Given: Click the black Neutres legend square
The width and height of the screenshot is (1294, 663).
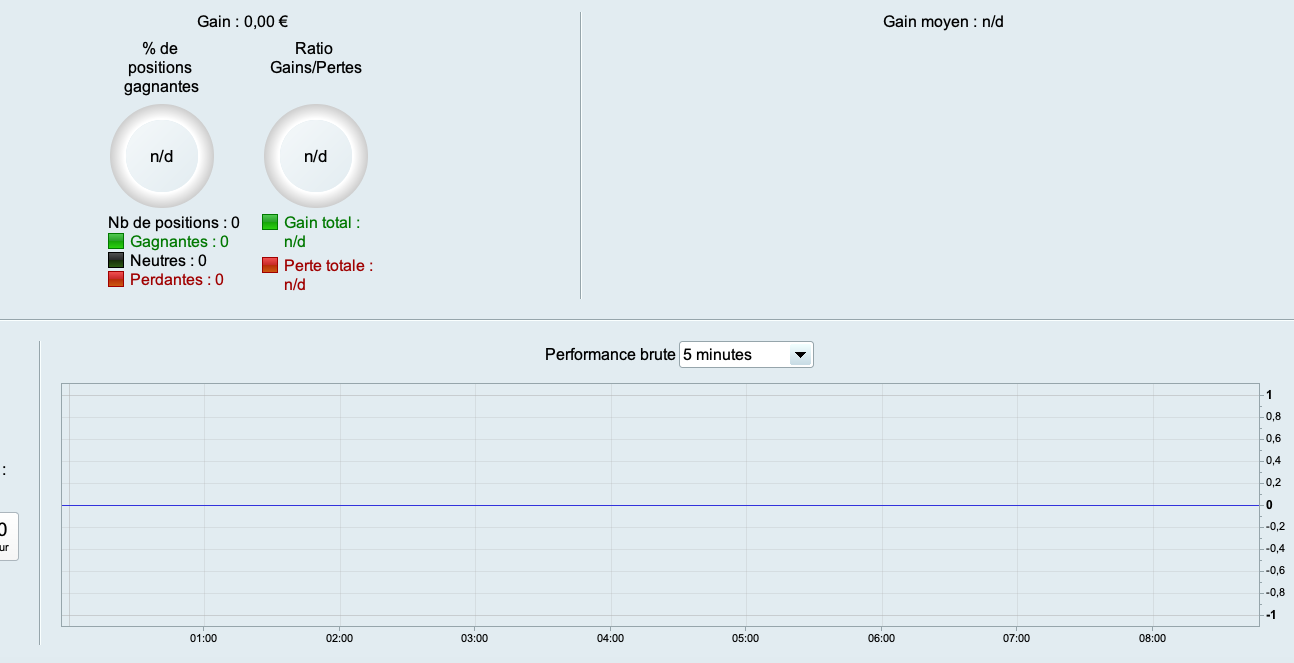Looking at the screenshot, I should (116, 260).
